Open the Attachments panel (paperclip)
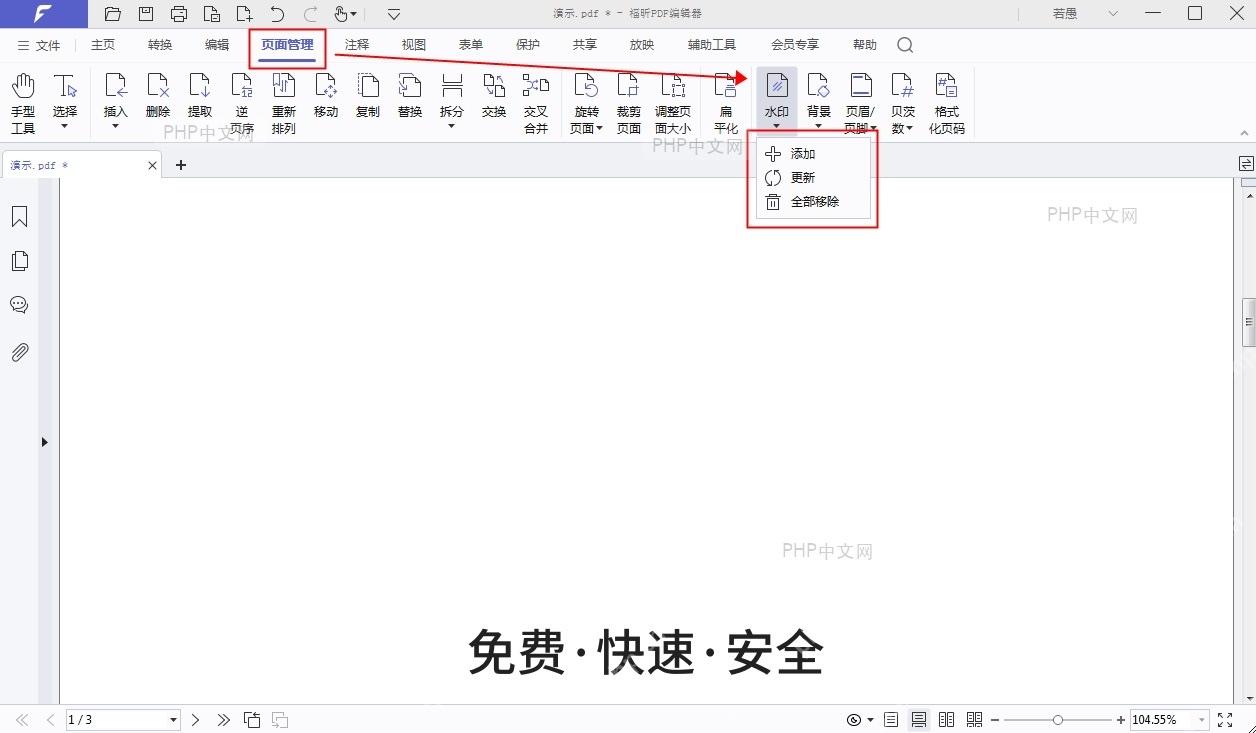The width and height of the screenshot is (1256, 733). (19, 352)
